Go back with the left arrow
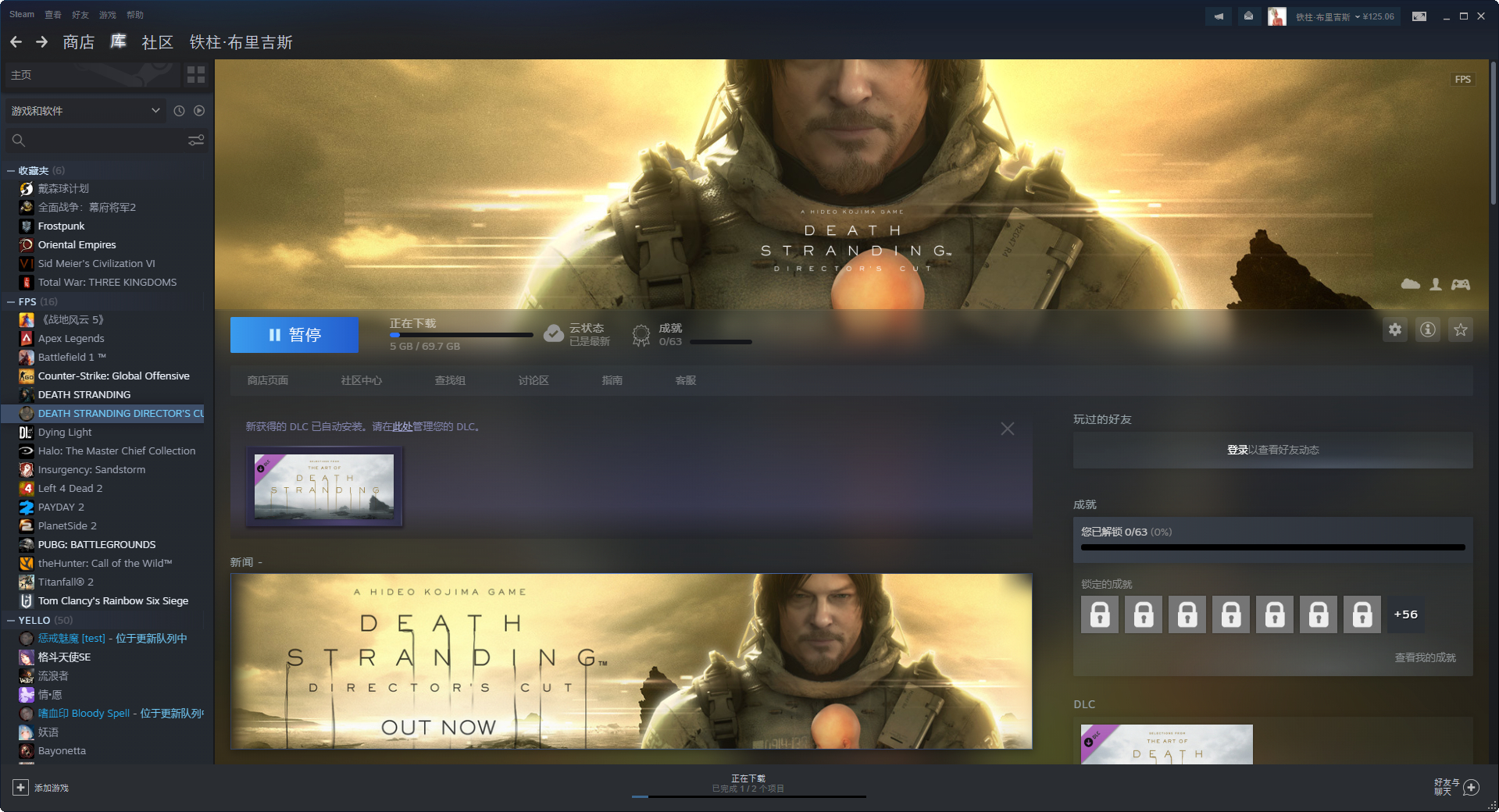The height and width of the screenshot is (812, 1499). pos(16,42)
